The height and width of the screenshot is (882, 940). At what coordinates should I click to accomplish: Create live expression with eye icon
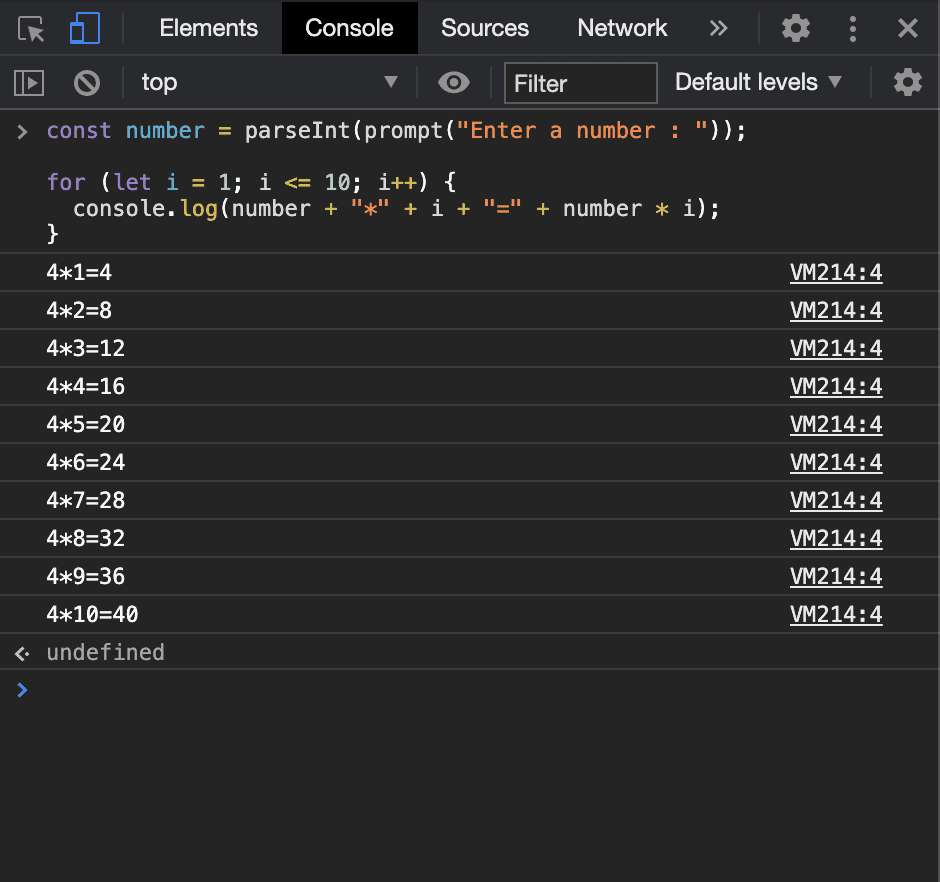coord(454,83)
